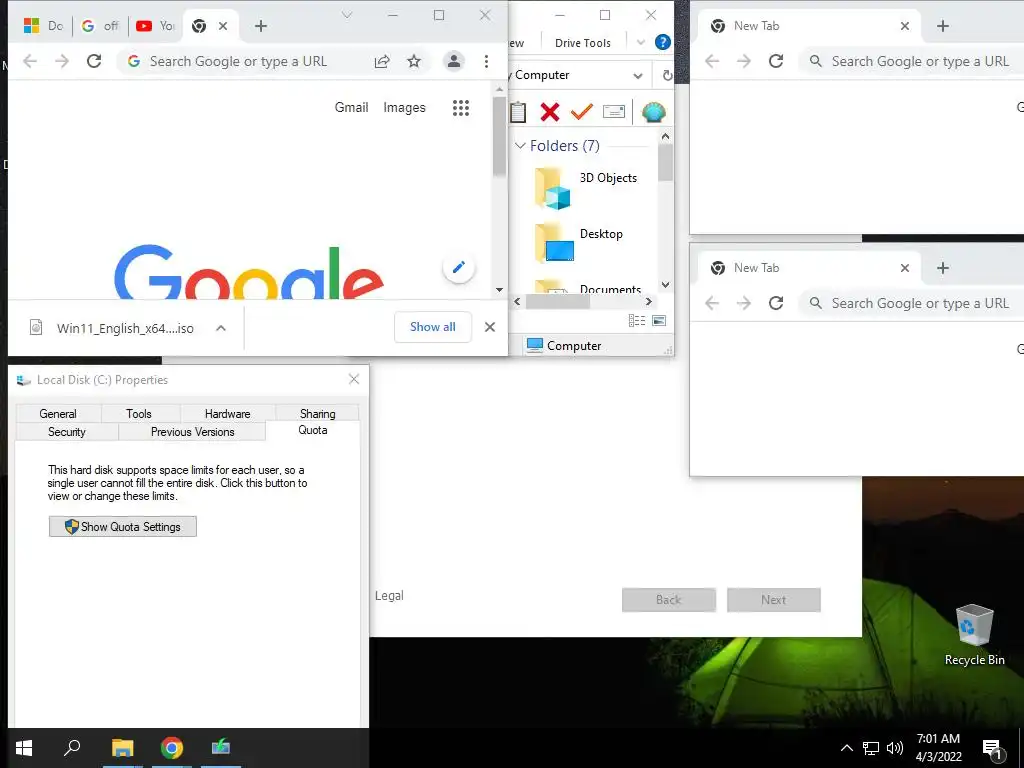The image size is (1024, 768).
Task: Switch to the Hardware tab in Properties
Action: tap(227, 413)
